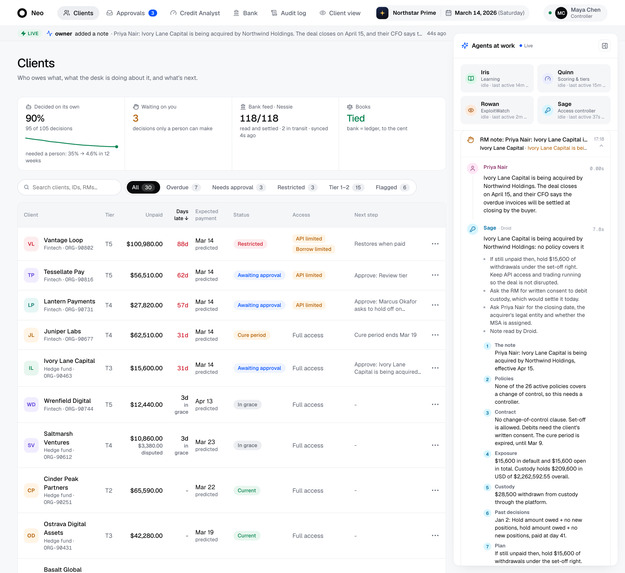This screenshot has width=625, height=573.
Task: Click the Books Tied card
Action: [x=392, y=133]
